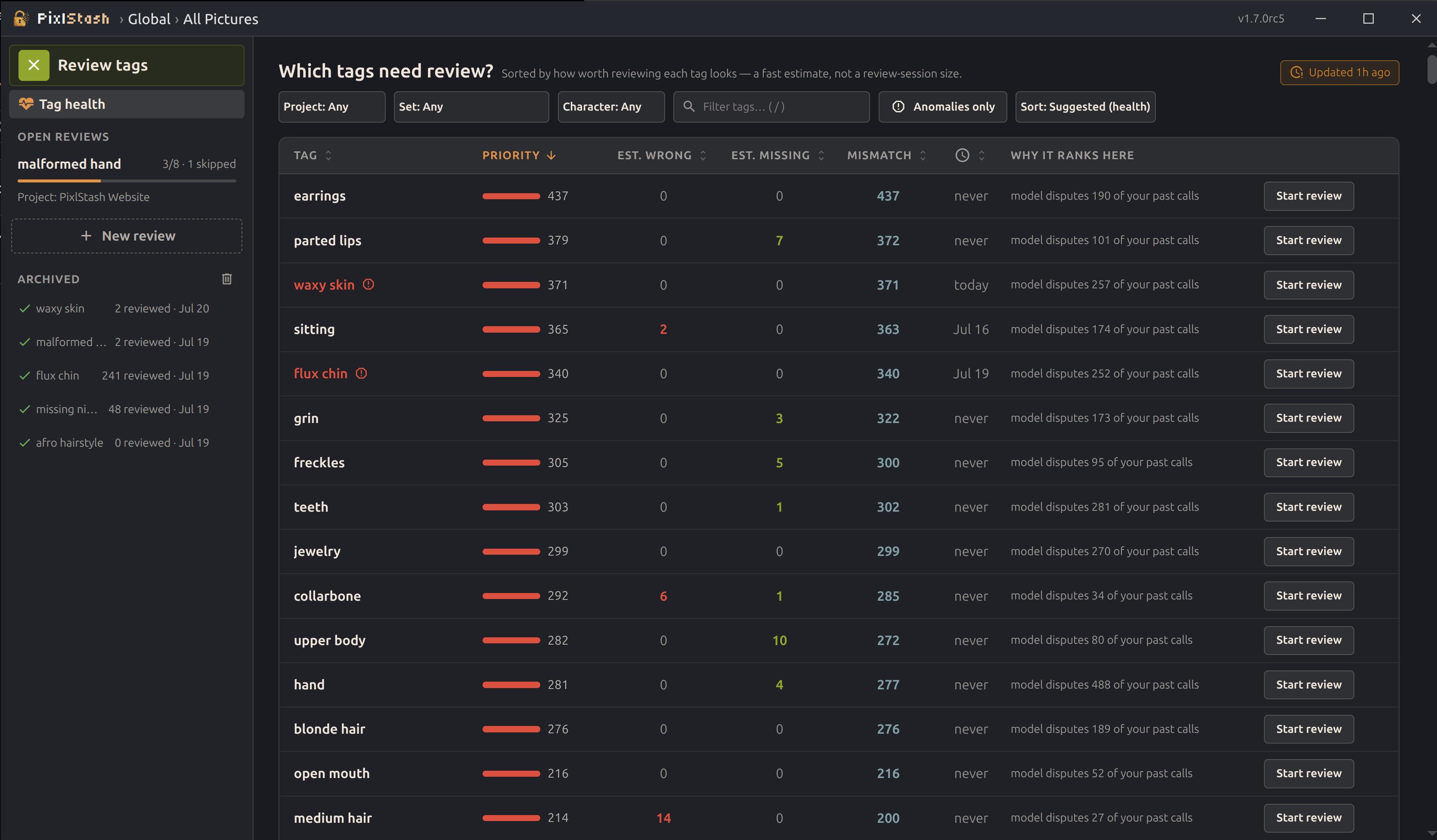Click the est. missing value 10 for upper body
This screenshot has width=1437, height=840.
pos(779,640)
